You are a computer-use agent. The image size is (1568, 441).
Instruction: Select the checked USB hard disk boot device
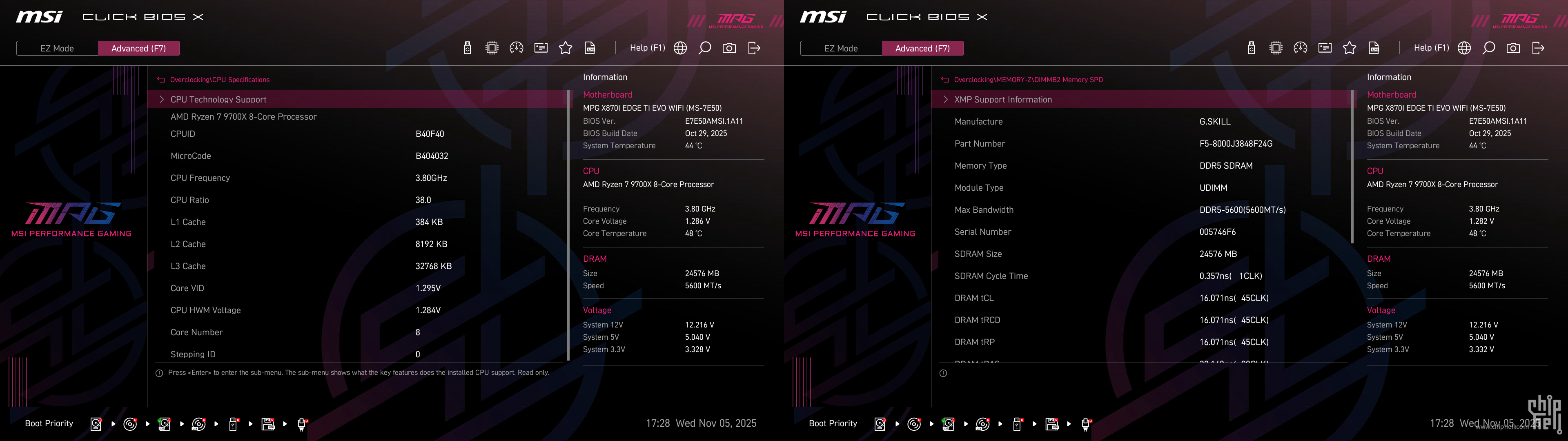coord(164,424)
